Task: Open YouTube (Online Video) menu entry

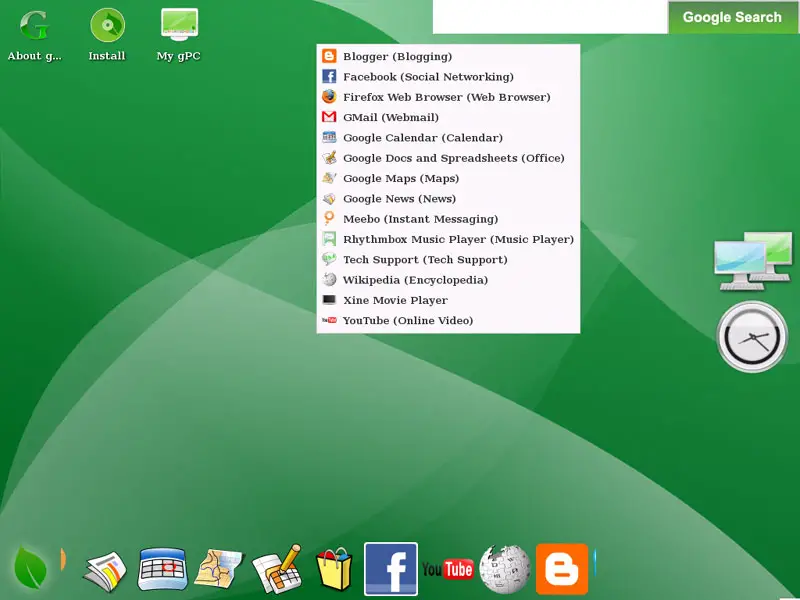Action: (x=448, y=320)
